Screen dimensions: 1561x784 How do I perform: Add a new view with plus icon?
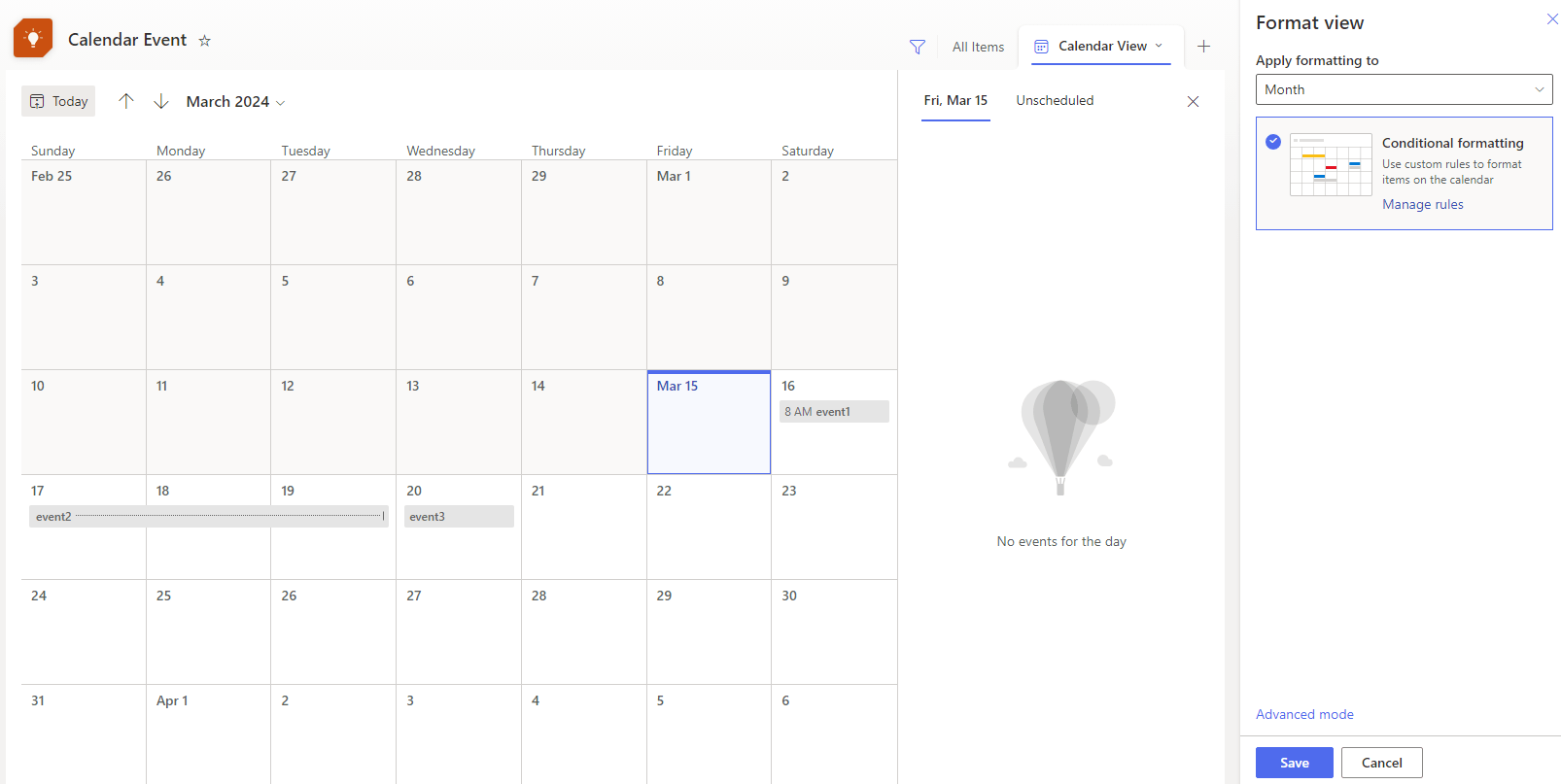(x=1203, y=47)
